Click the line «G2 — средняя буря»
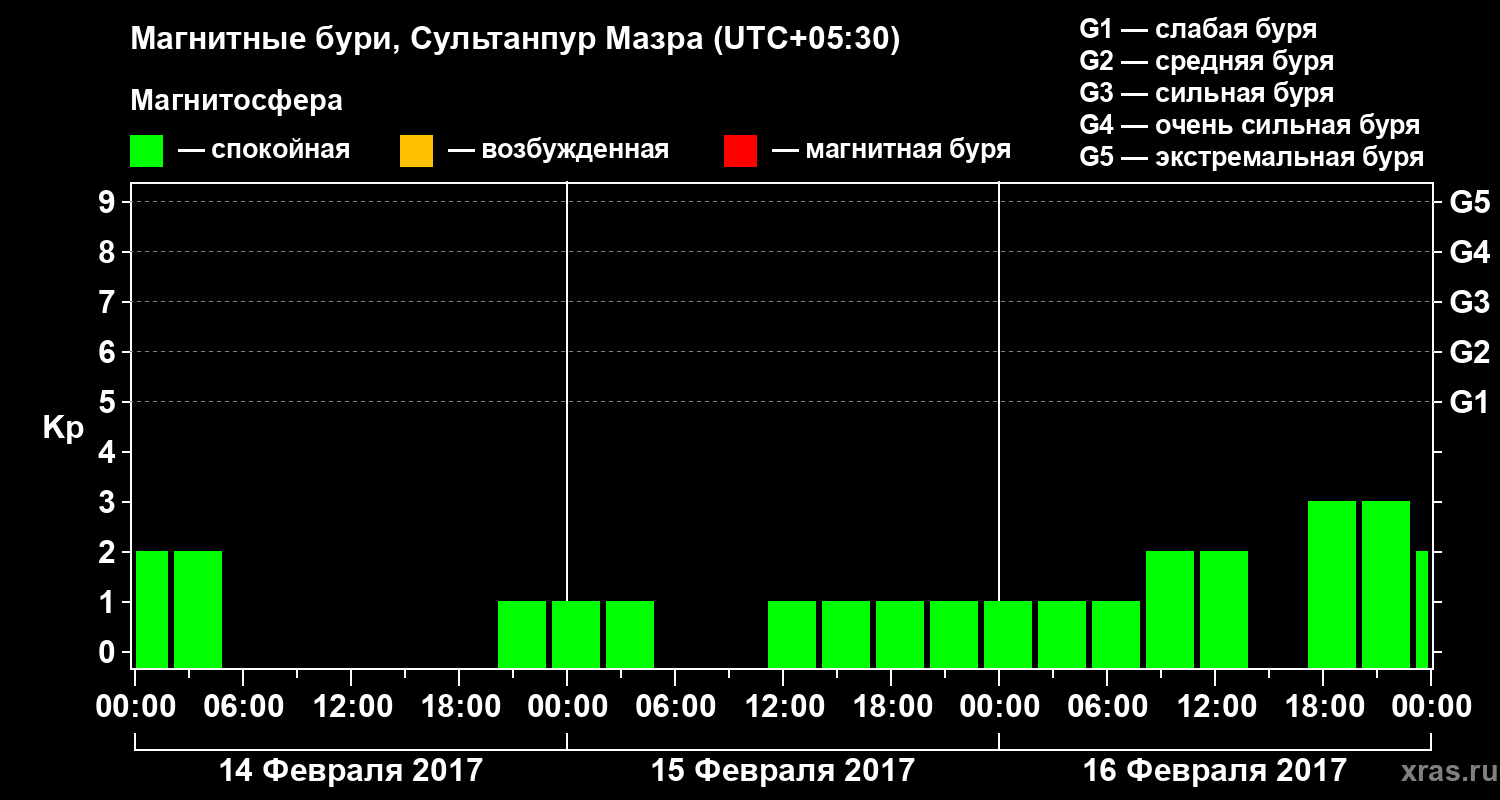1500x800 pixels. pyautogui.click(x=1207, y=61)
